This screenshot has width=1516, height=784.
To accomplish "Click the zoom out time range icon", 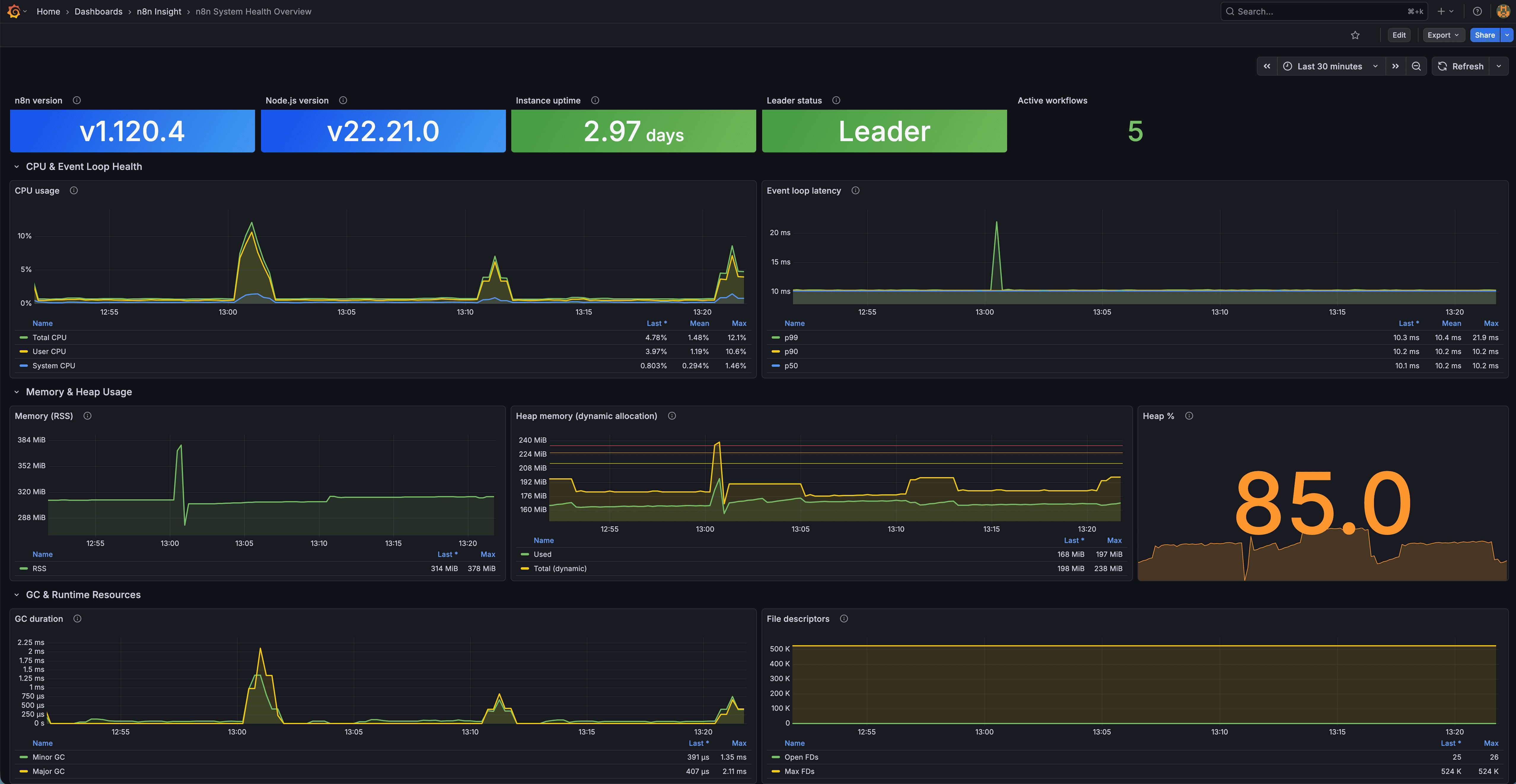I will pos(1416,66).
